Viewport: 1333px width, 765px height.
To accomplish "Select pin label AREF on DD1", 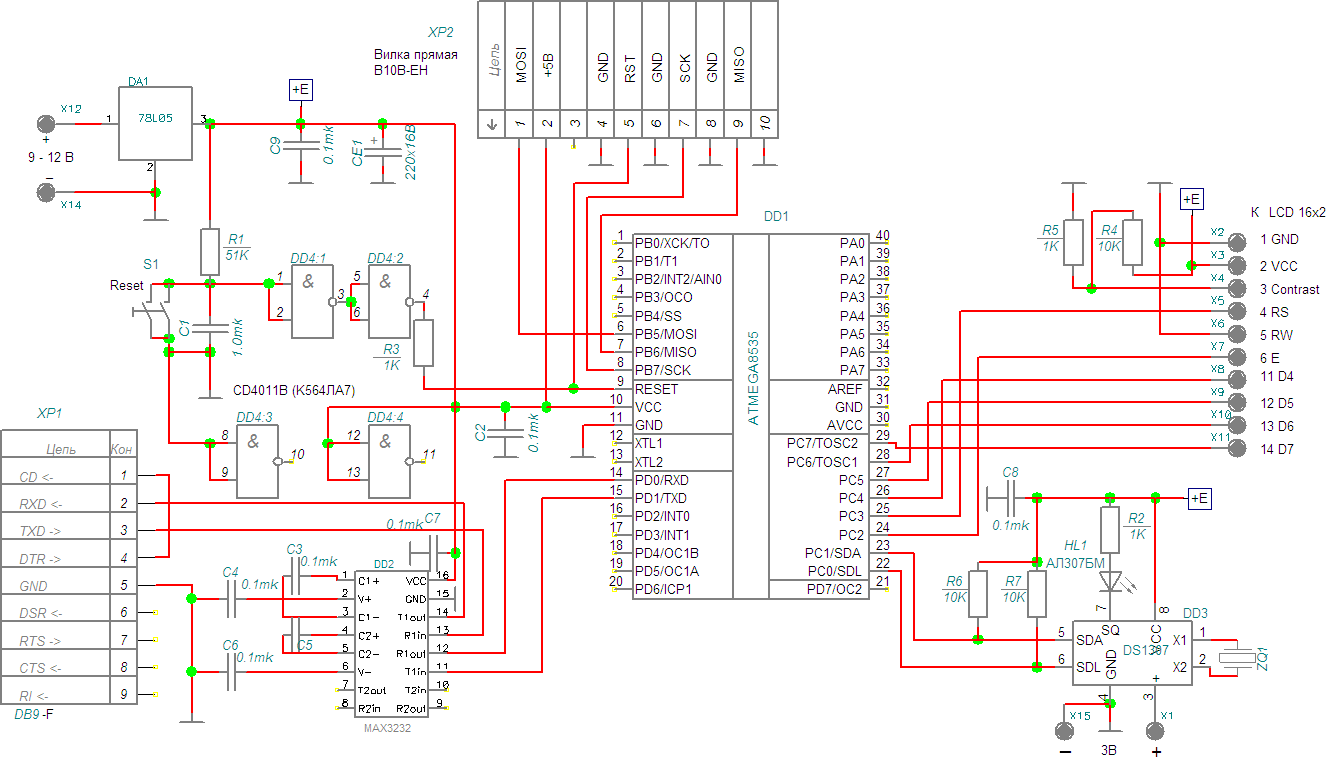I will [846, 389].
